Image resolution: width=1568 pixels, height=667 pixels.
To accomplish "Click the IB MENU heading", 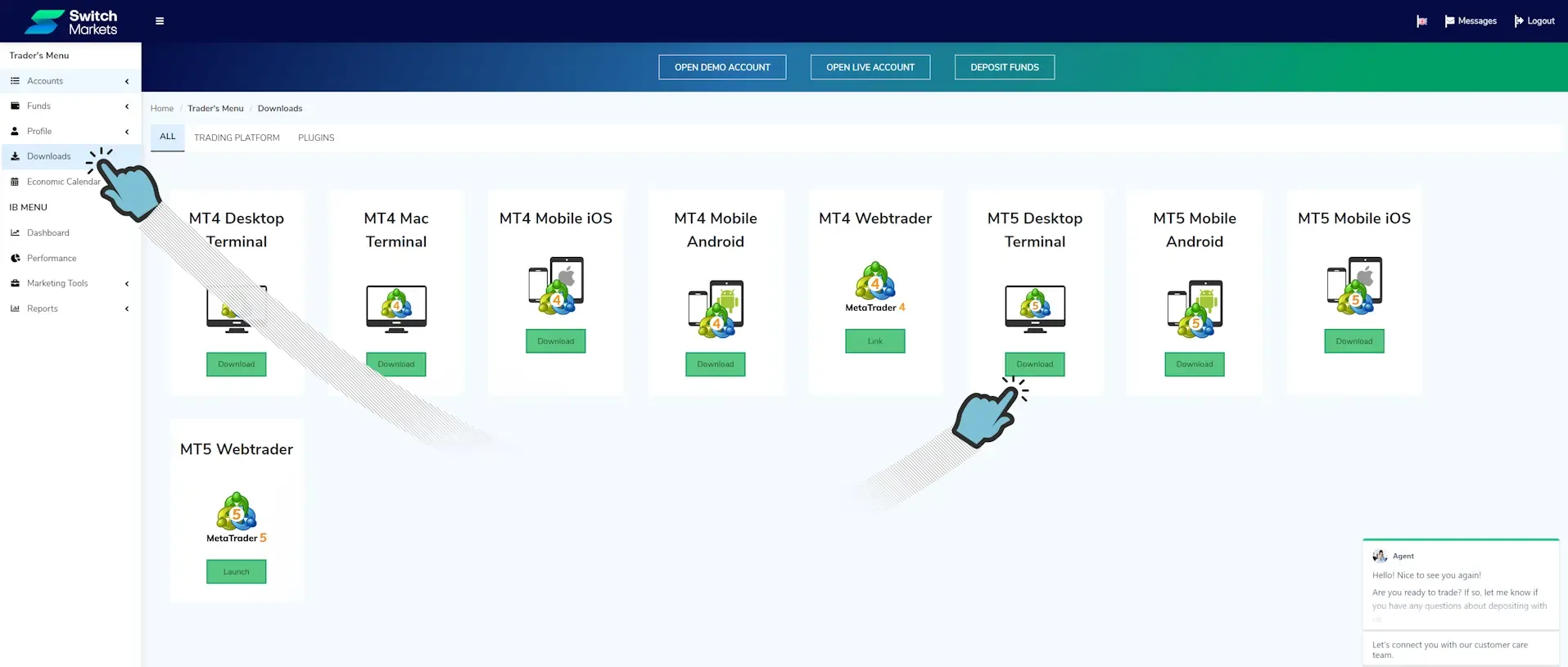I will click(29, 208).
